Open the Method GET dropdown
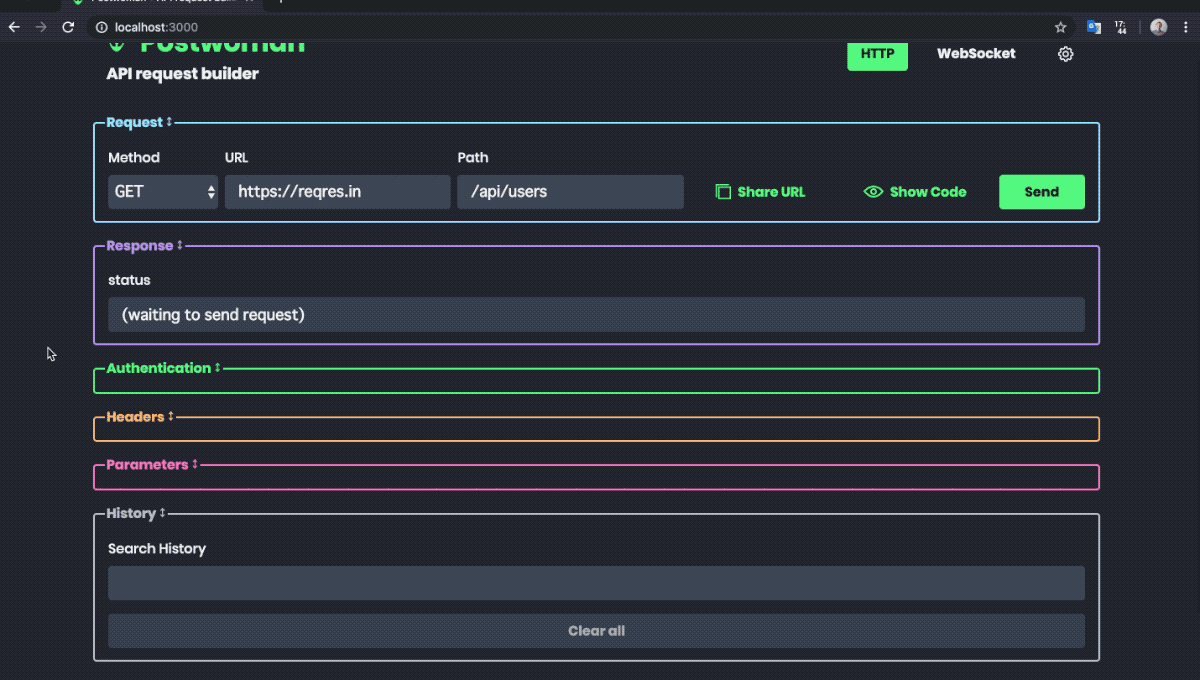Image resolution: width=1200 pixels, height=680 pixels. 163,192
